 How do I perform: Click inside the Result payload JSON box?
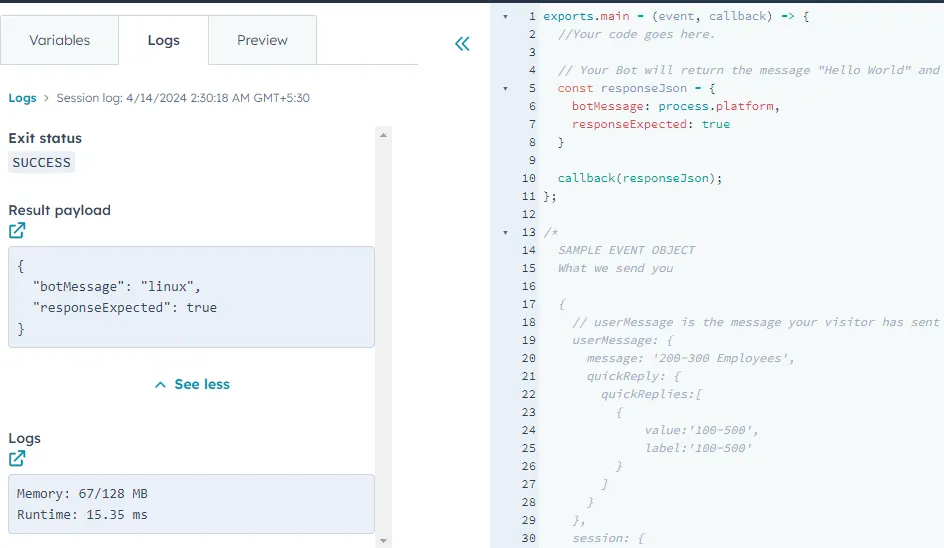pos(190,297)
